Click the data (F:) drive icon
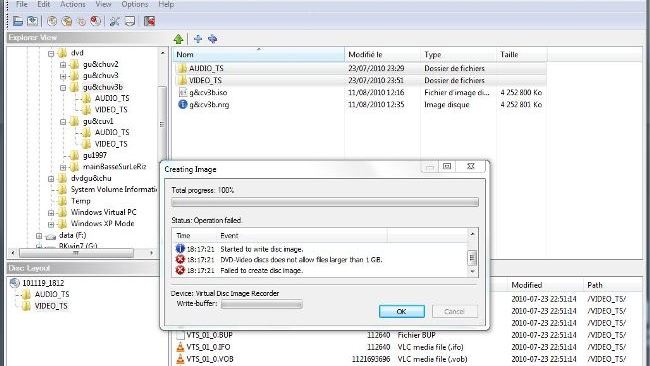Screen dimensions: 650x366 click(x=51, y=236)
